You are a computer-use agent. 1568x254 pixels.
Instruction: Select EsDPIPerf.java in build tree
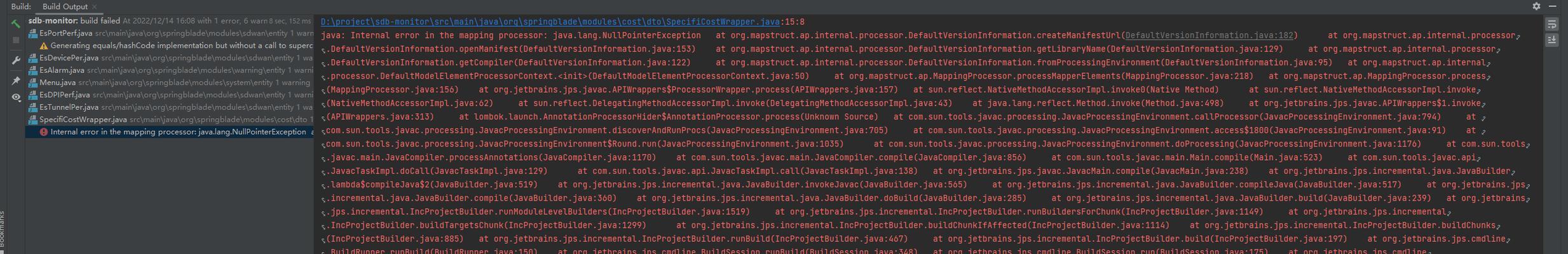pyautogui.click(x=170, y=95)
